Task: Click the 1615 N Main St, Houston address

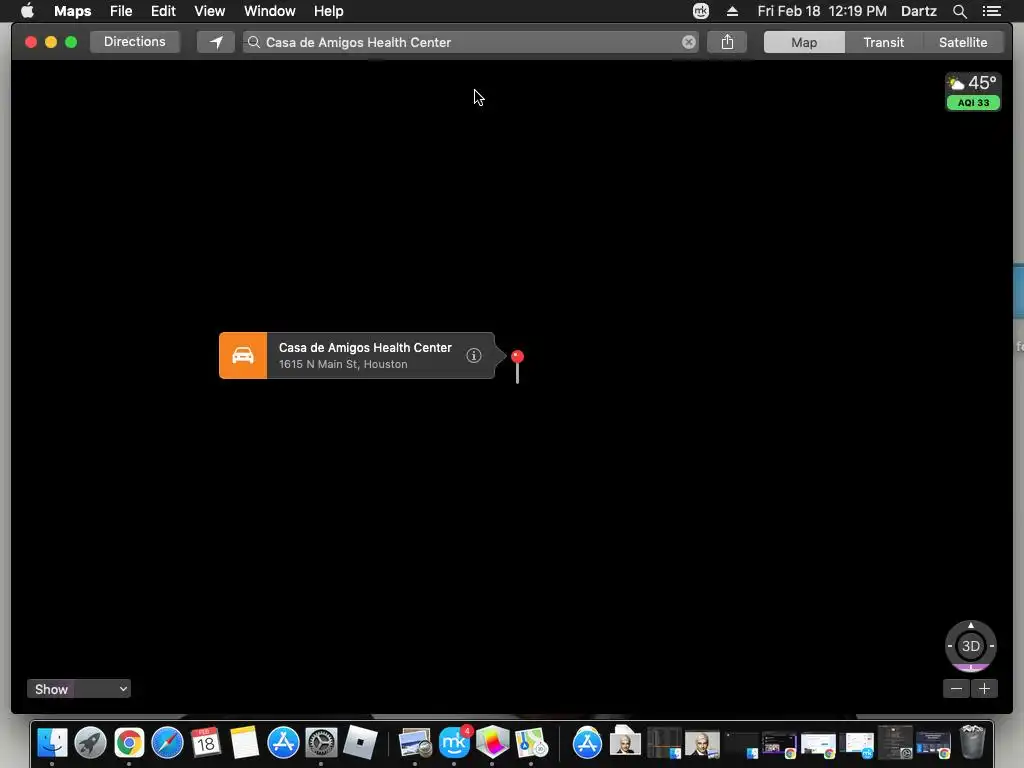Action: (x=343, y=364)
